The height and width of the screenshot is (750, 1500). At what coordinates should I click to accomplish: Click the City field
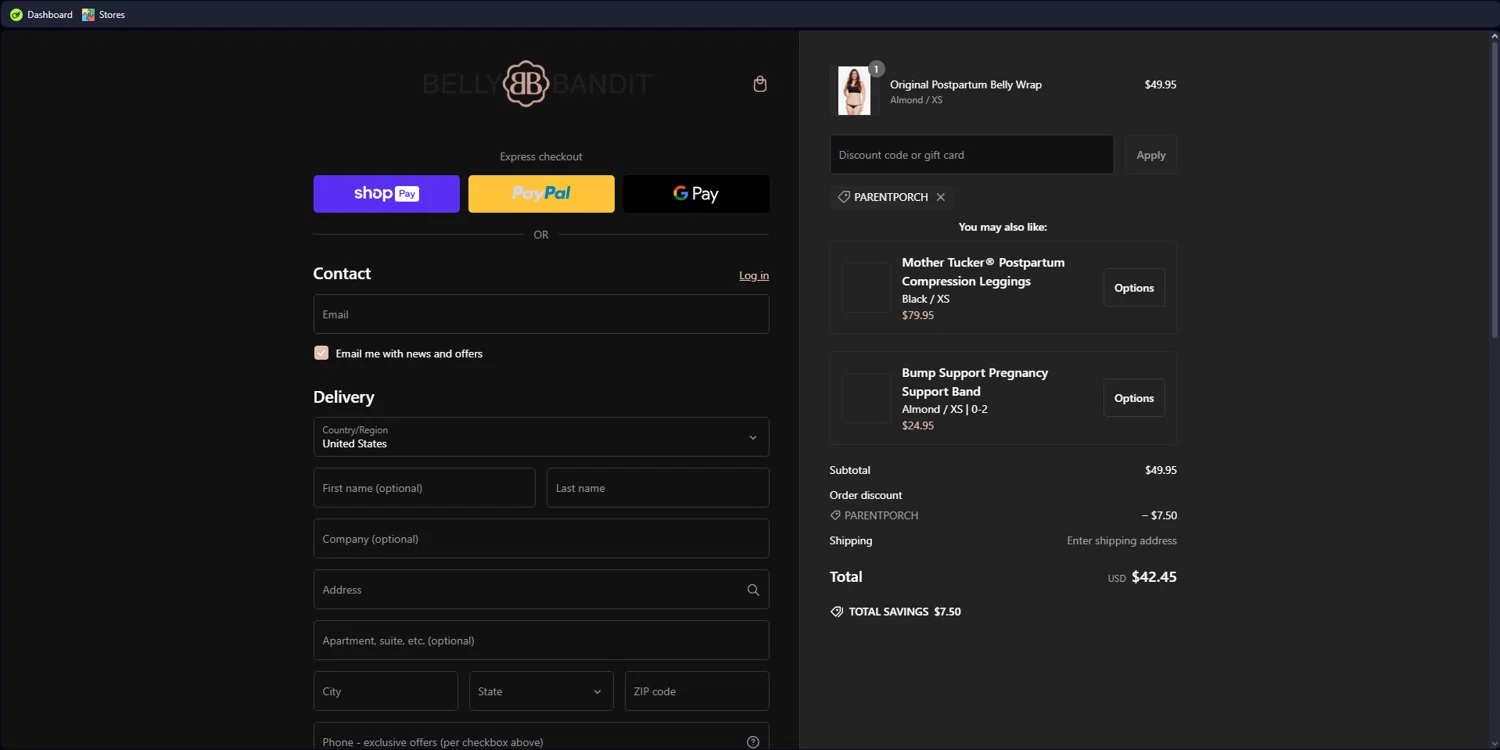386,691
